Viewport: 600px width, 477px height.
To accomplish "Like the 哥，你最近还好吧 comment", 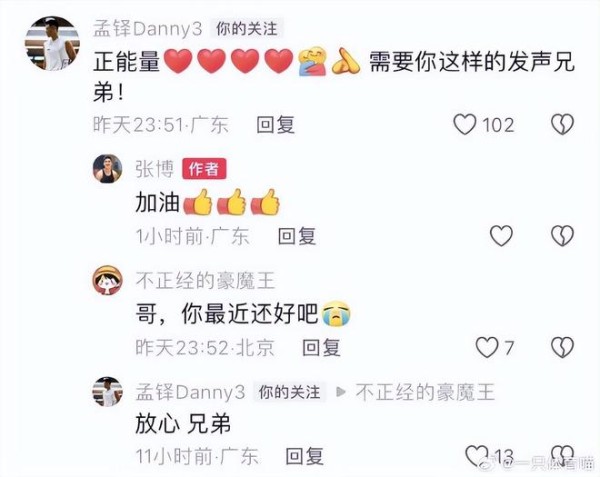I will coord(487,347).
